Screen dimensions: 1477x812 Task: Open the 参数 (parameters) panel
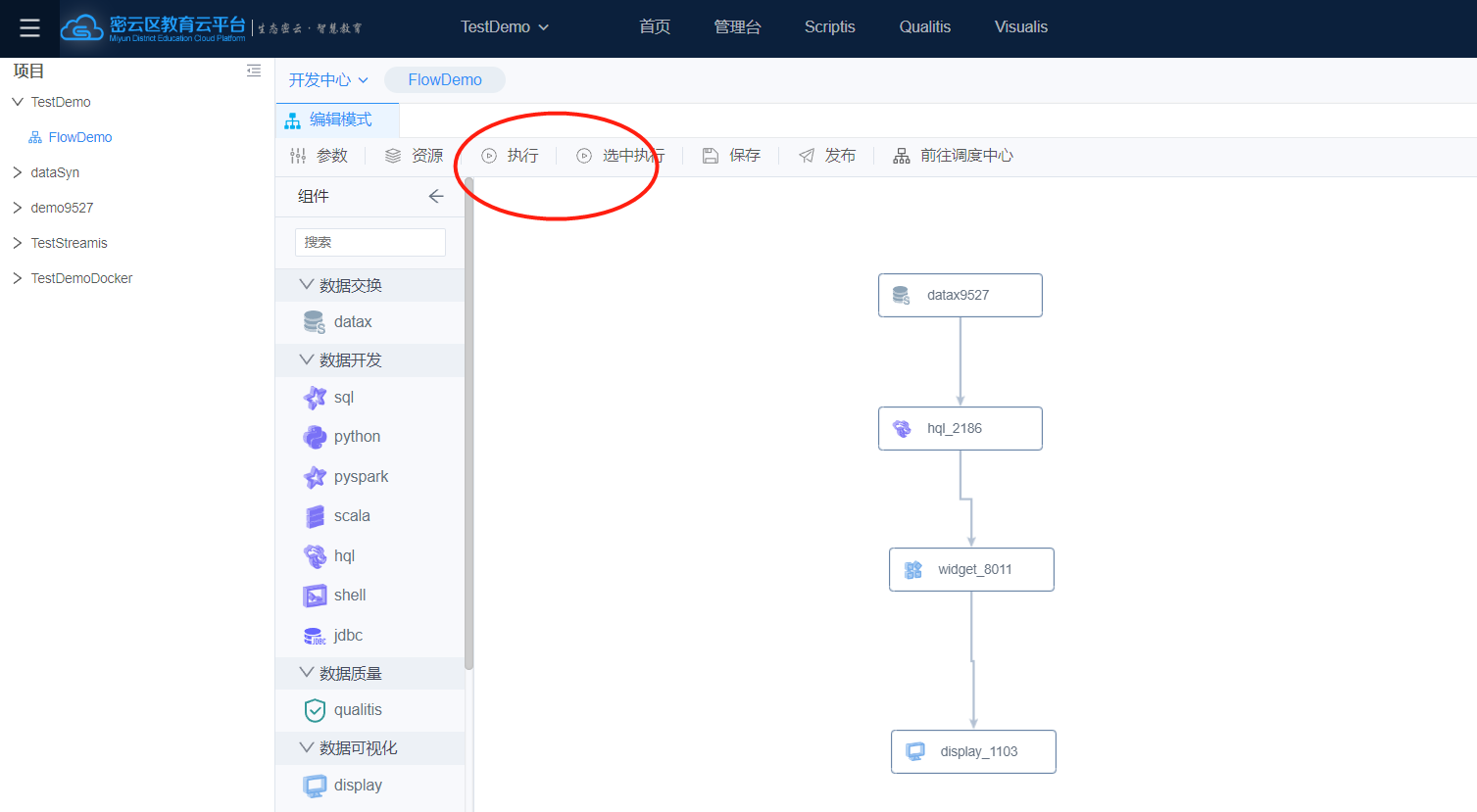point(320,155)
